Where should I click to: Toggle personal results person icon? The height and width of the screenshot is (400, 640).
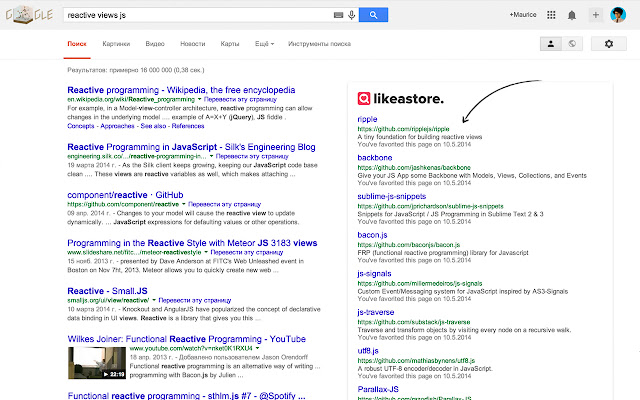pyautogui.click(x=551, y=44)
